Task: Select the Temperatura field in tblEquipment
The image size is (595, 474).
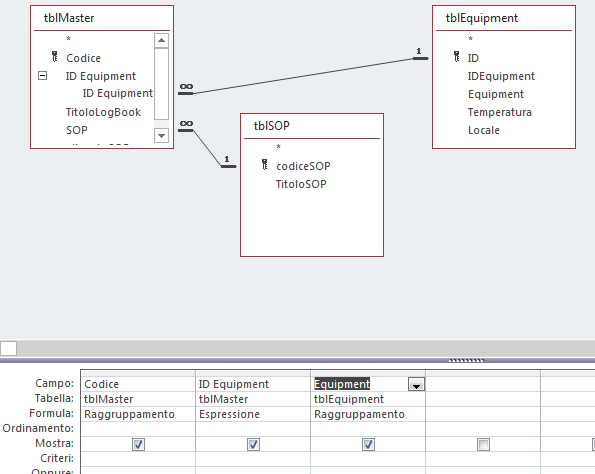Action: pos(499,112)
